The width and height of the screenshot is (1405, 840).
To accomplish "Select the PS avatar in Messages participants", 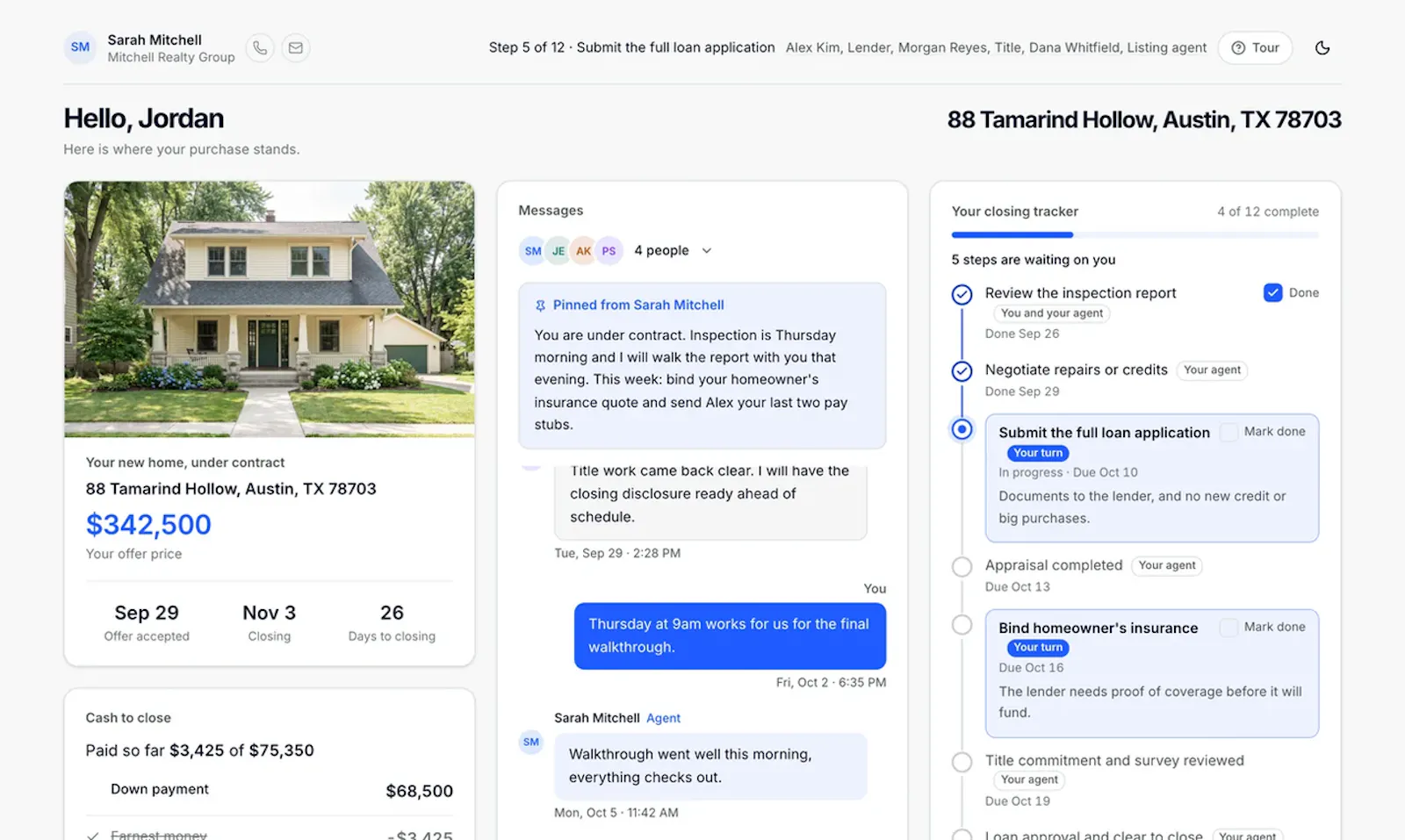I will pos(609,251).
